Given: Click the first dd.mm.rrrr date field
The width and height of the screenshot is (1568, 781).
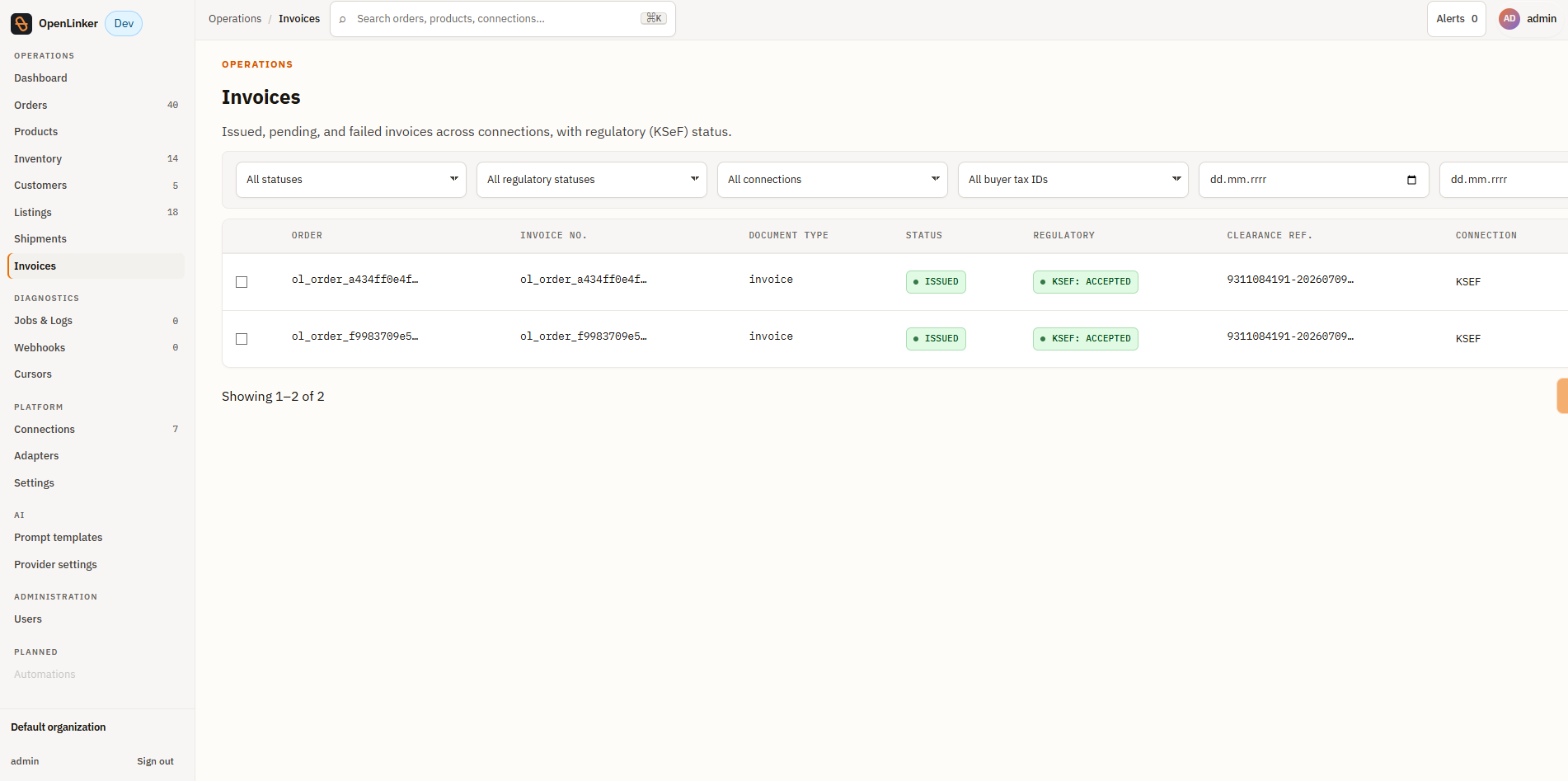Looking at the screenshot, I should coord(1314,180).
